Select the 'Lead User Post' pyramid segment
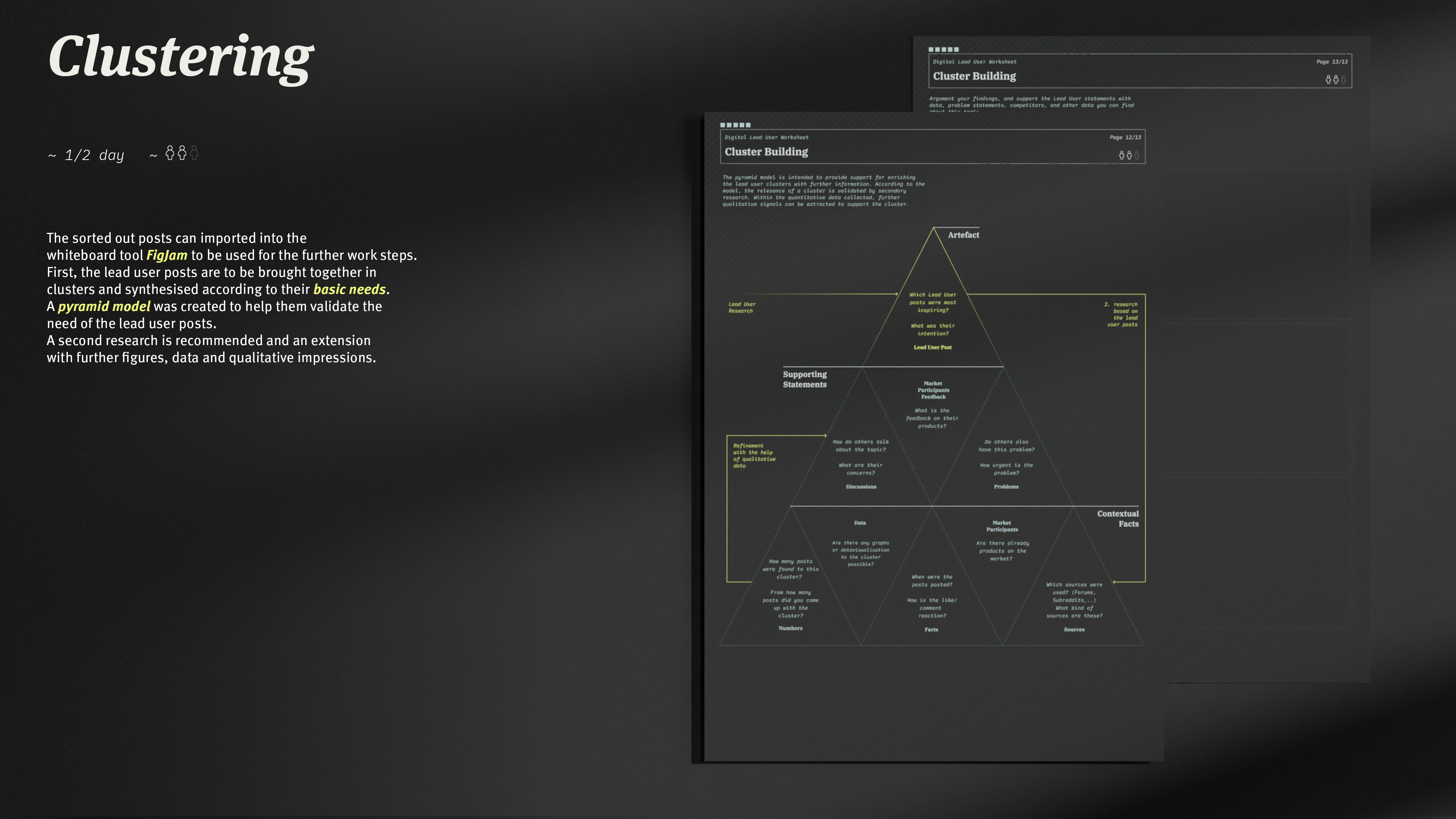The width and height of the screenshot is (1456, 819). point(933,347)
